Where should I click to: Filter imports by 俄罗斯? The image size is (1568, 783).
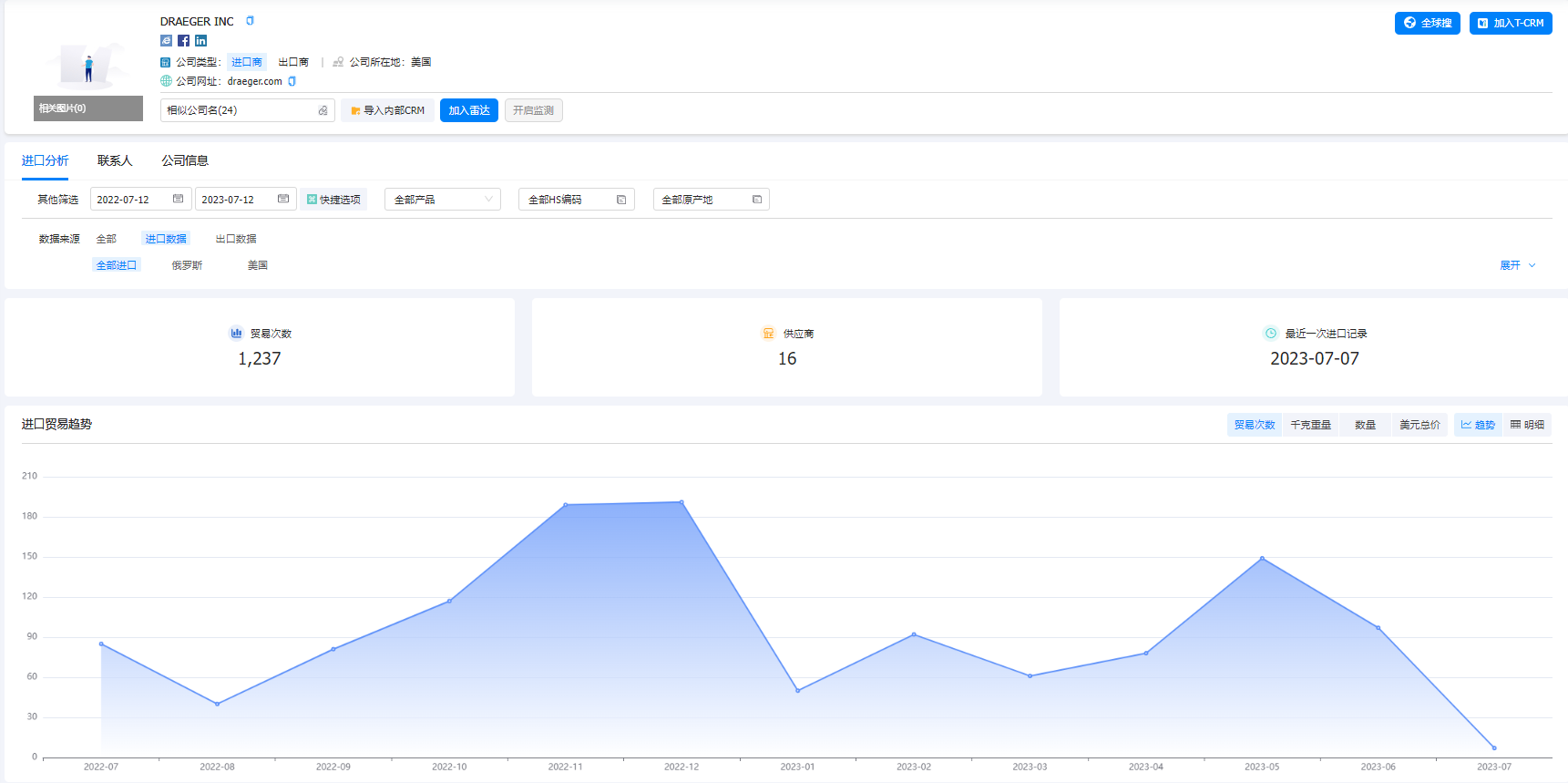pyautogui.click(x=187, y=265)
